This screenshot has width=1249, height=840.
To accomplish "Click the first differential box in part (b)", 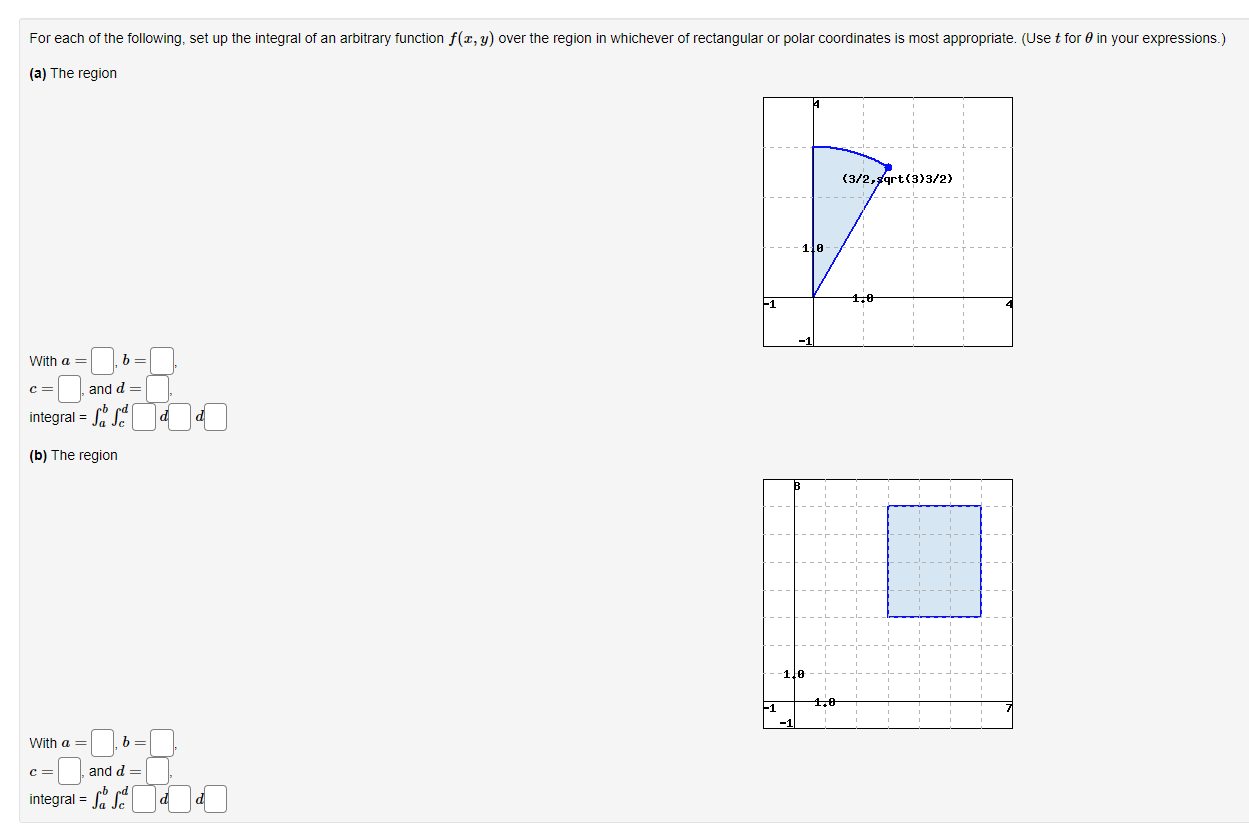I will (x=178, y=798).
